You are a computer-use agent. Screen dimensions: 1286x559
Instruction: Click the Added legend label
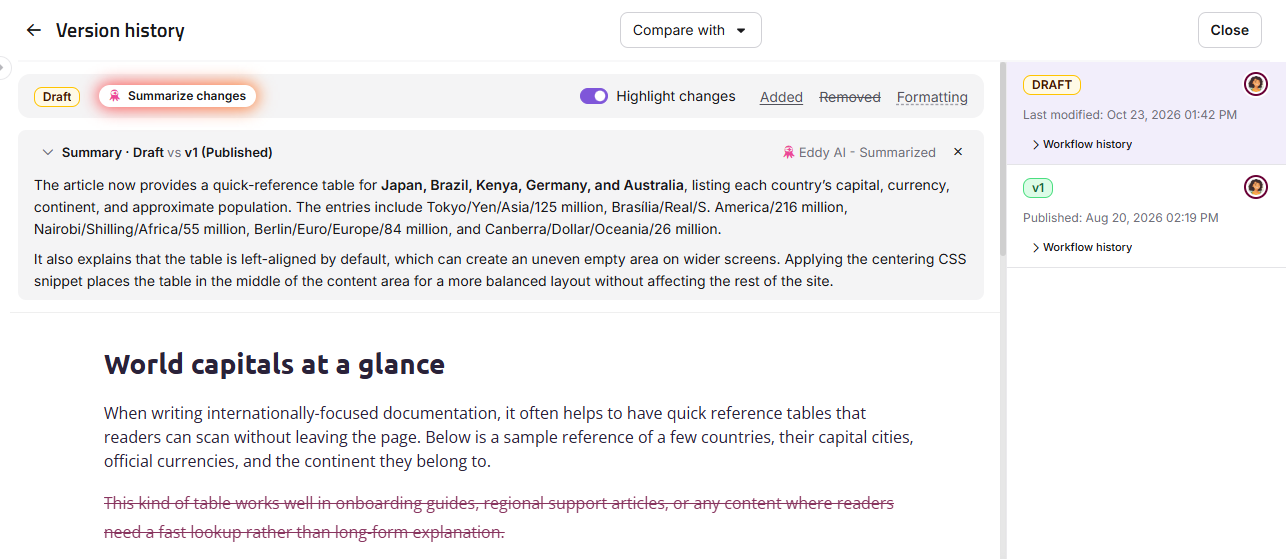781,97
